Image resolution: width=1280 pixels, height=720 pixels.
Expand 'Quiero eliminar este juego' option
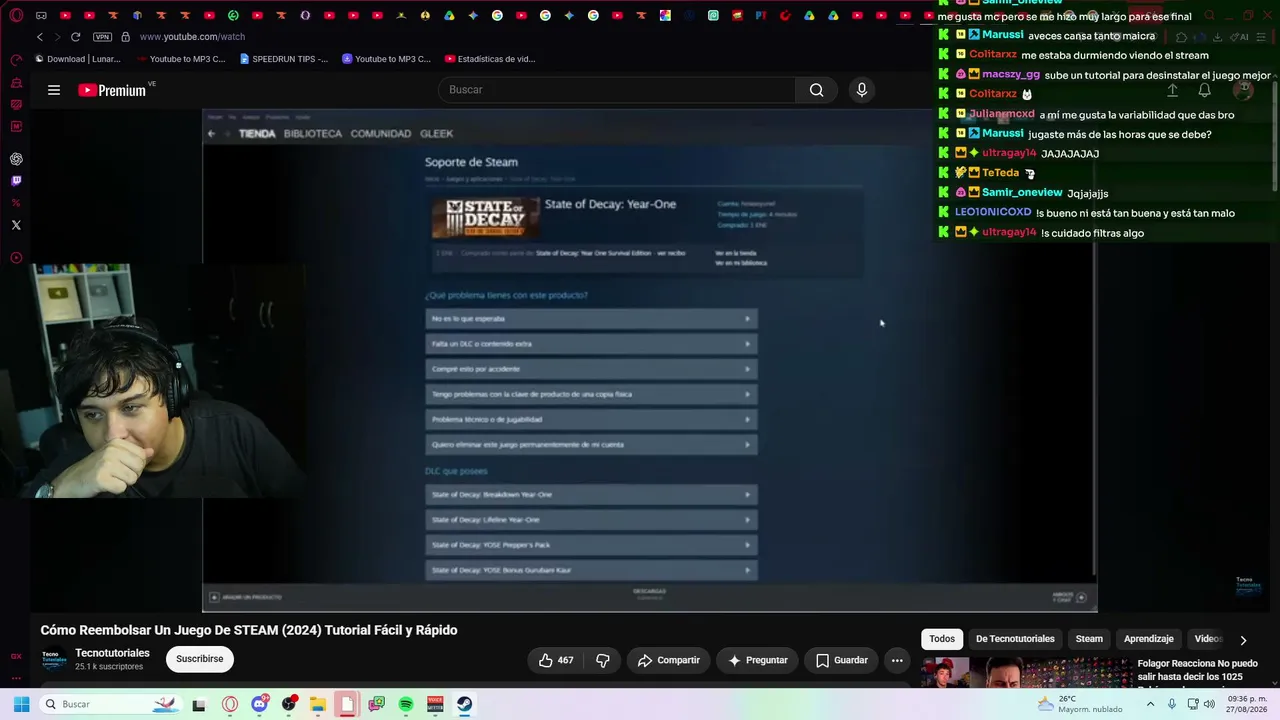tap(591, 445)
